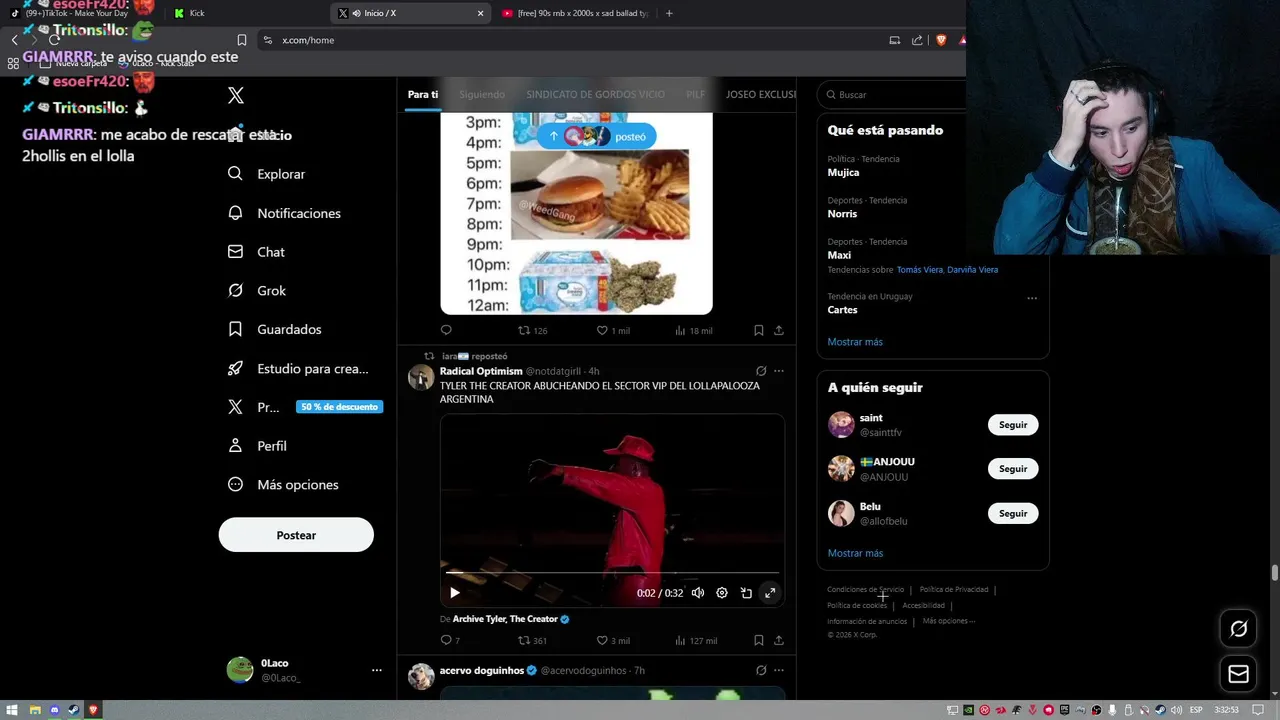Open Guardados bookmarks in the sidebar
Viewport: 1280px width, 720px height.
(x=274, y=330)
